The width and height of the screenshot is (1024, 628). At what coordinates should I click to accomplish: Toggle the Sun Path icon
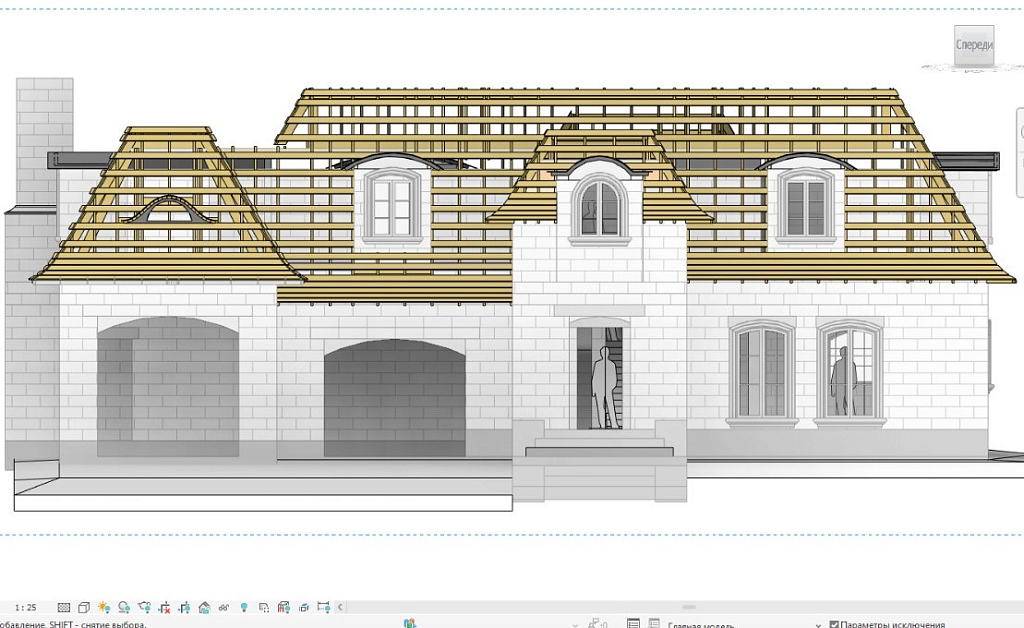[x=104, y=608]
